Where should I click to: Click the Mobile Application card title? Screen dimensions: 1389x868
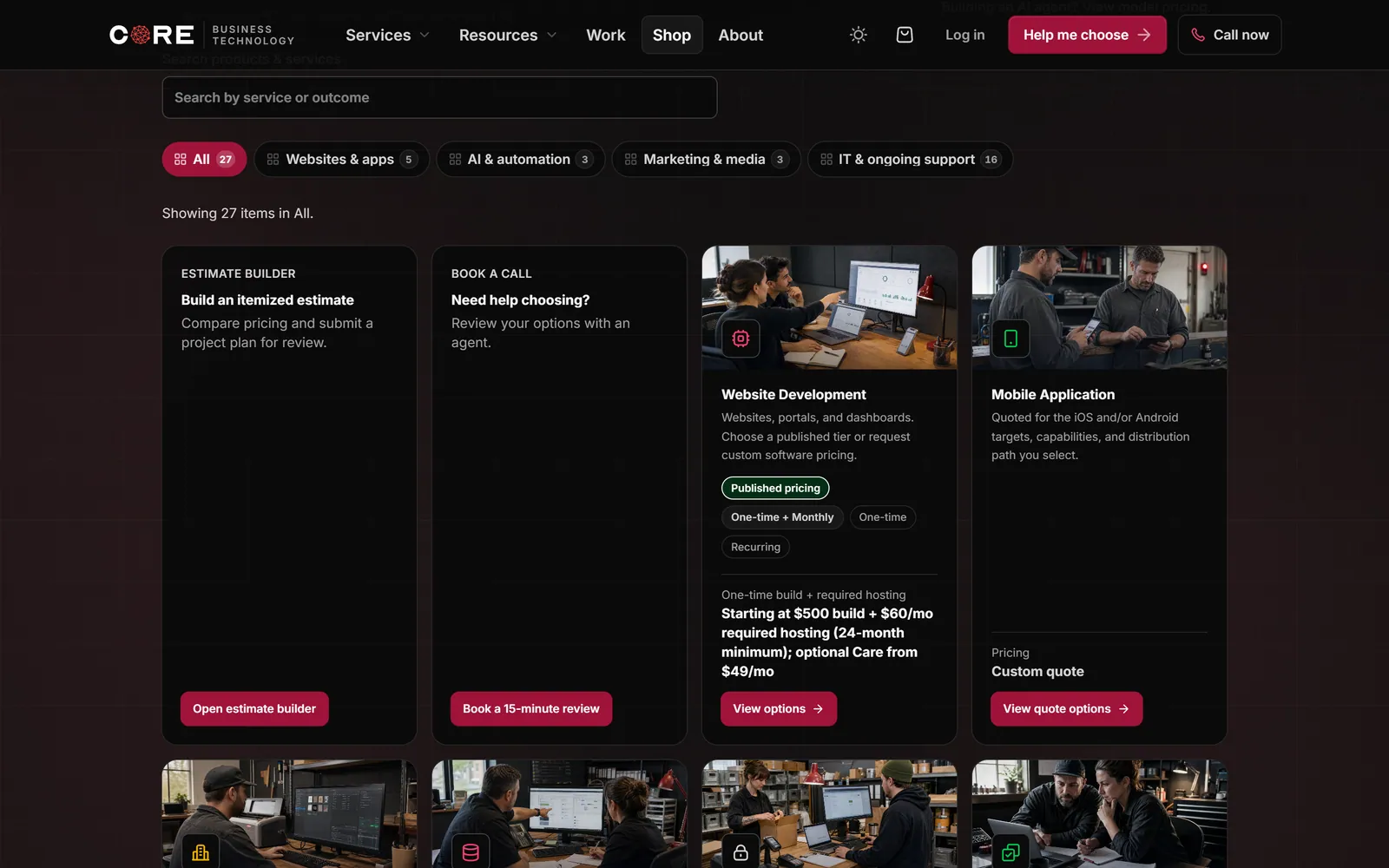[1053, 395]
